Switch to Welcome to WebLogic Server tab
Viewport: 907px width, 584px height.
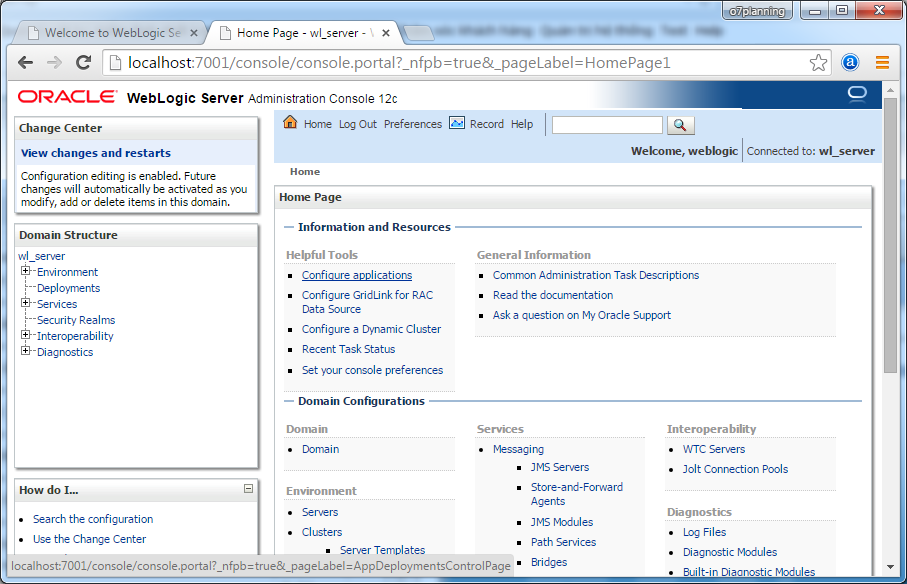(x=112, y=33)
